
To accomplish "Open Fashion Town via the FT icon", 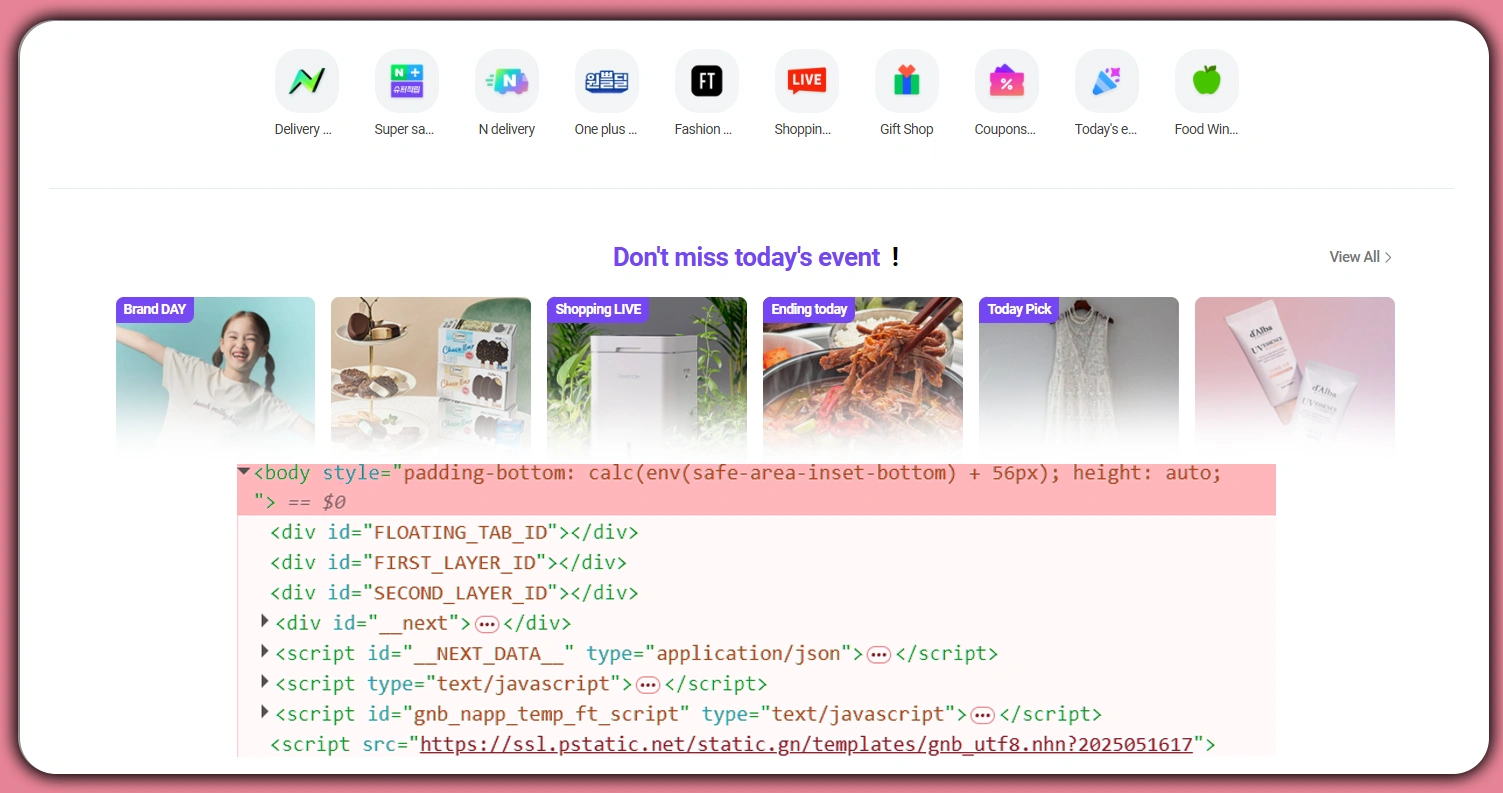I will [x=706, y=80].
